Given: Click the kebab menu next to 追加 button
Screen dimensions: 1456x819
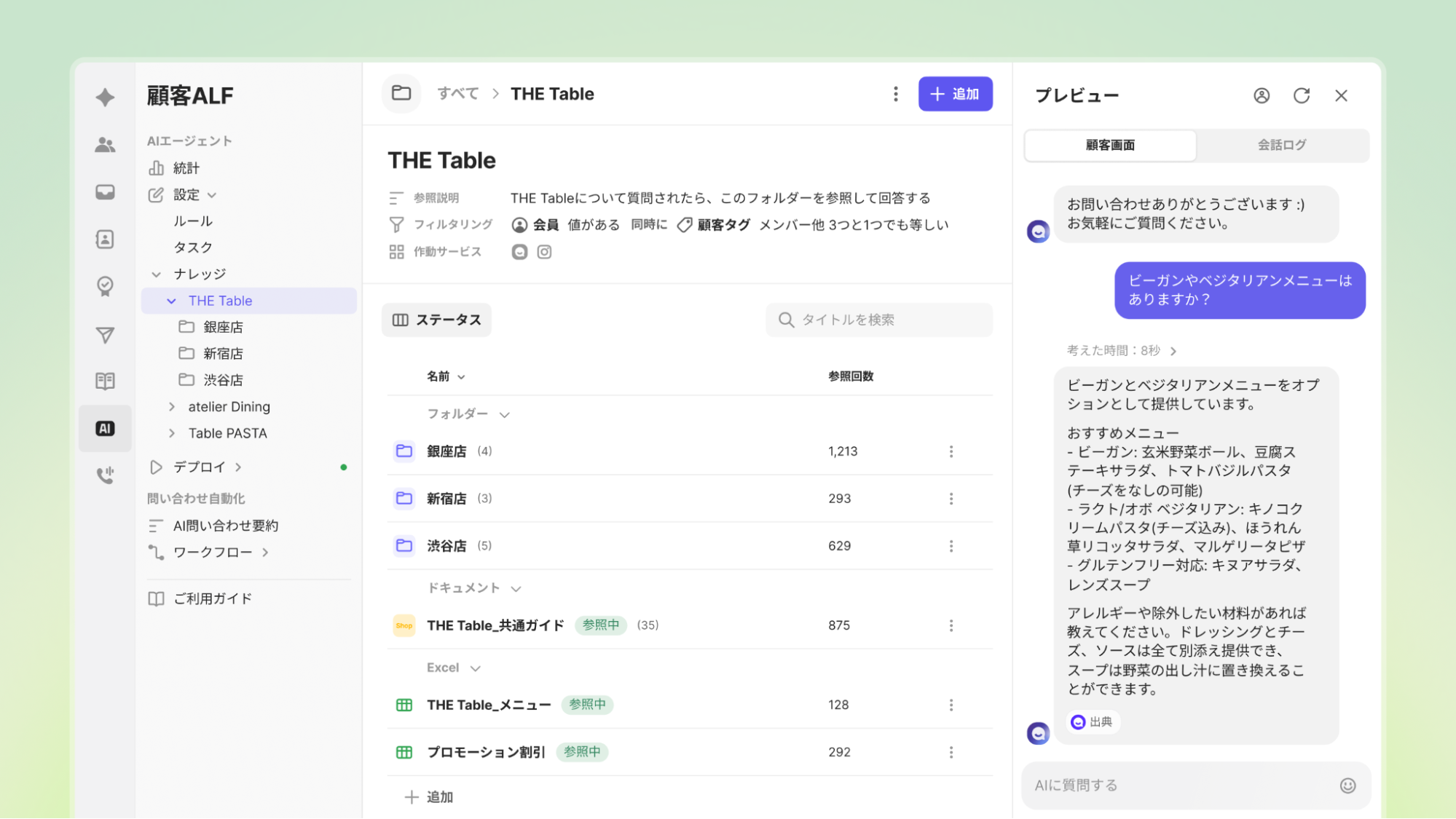Looking at the screenshot, I should coord(895,94).
